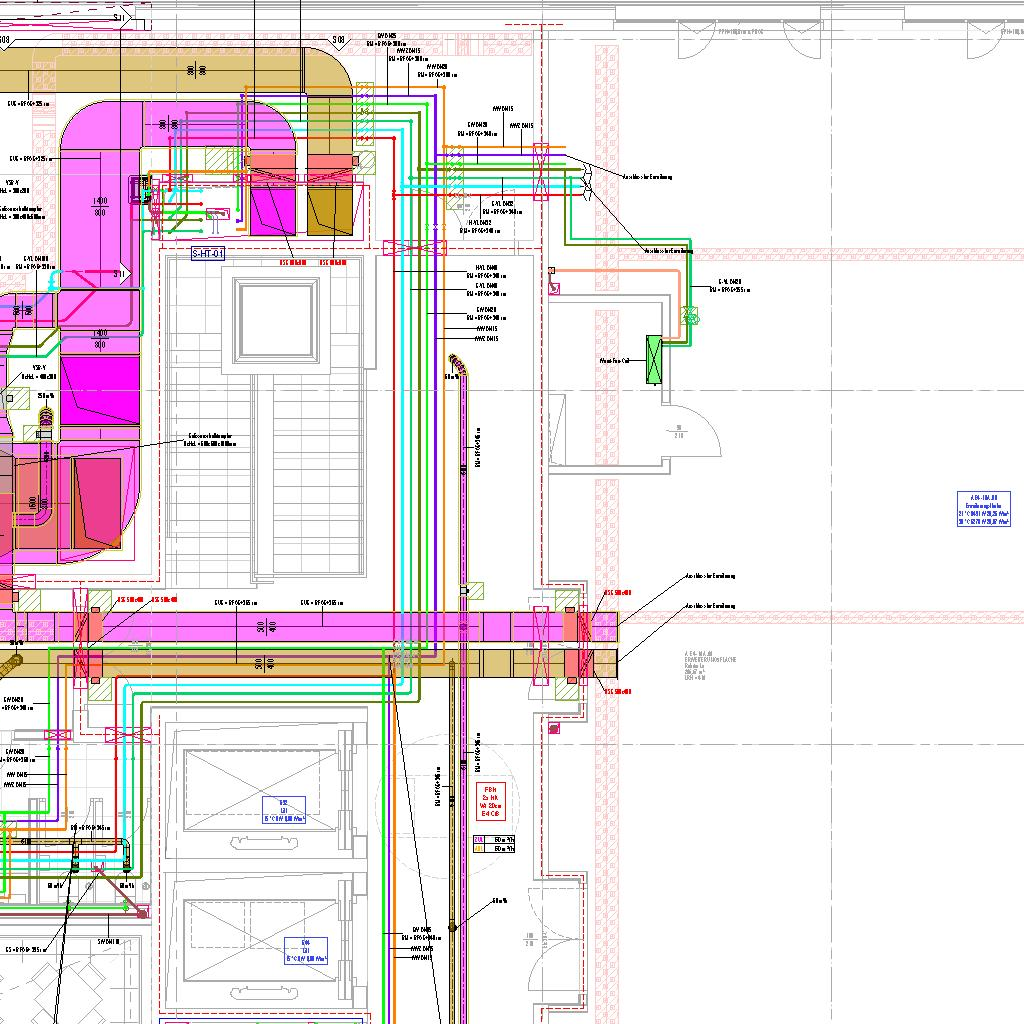
Task: Click the green hatched box on the vertical magenta duct
Action: pos(473,591)
